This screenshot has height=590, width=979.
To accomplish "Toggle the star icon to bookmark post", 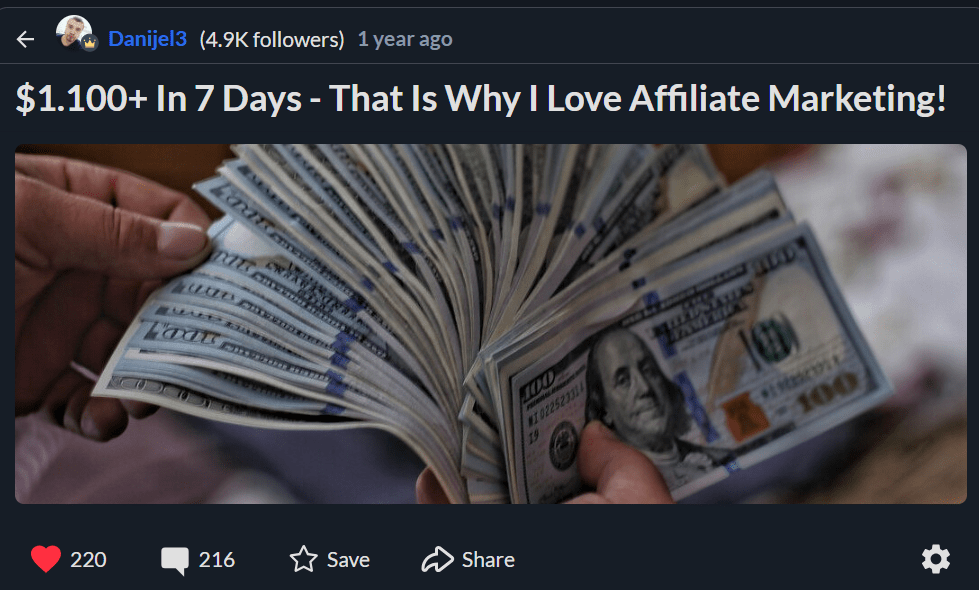I will pyautogui.click(x=303, y=559).
